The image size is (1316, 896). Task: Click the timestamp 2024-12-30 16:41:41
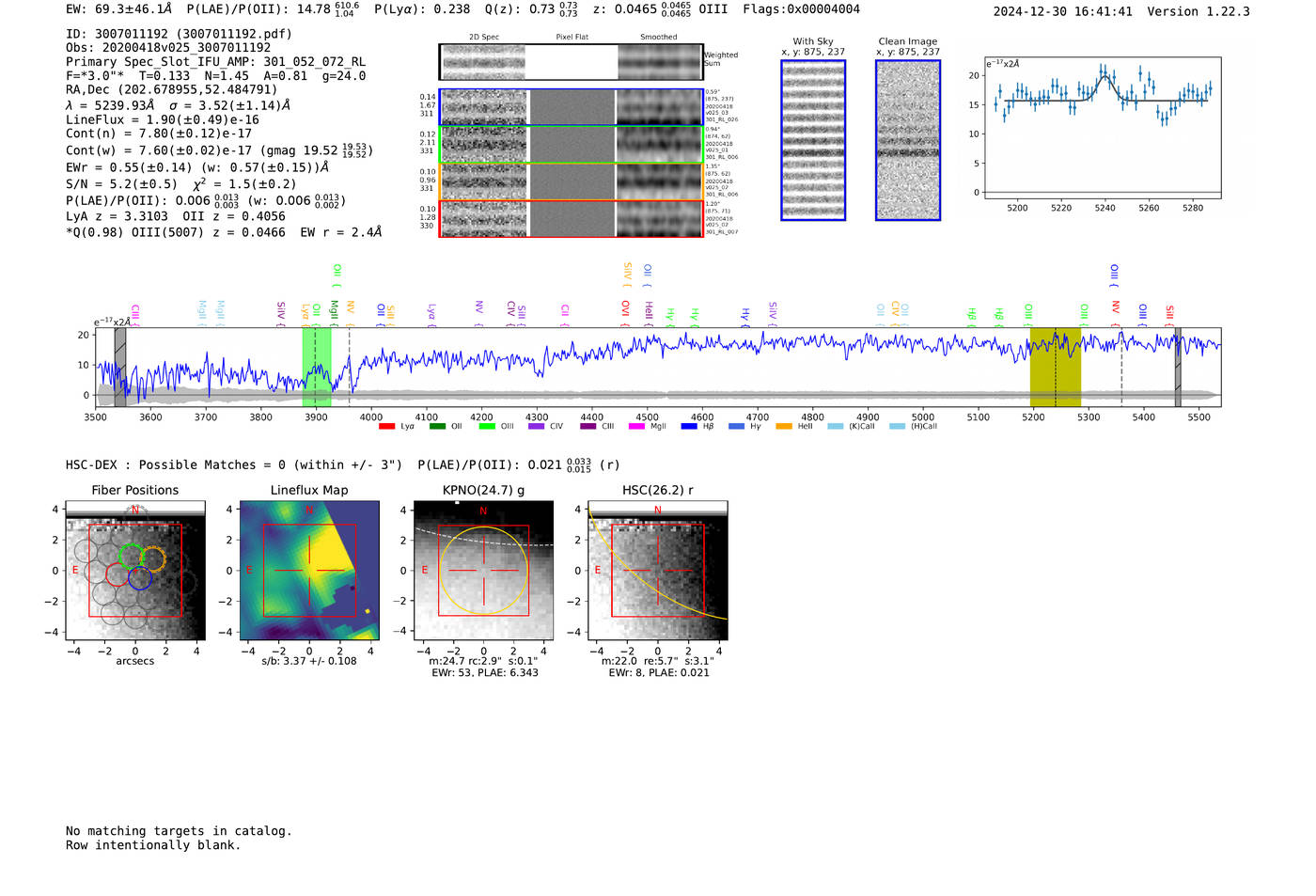(x=1063, y=11)
